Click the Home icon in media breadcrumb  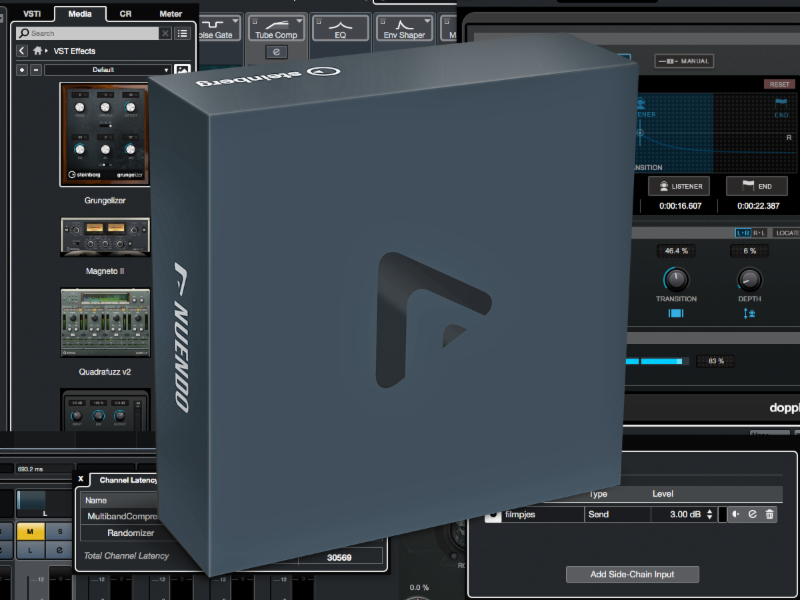tap(37, 51)
